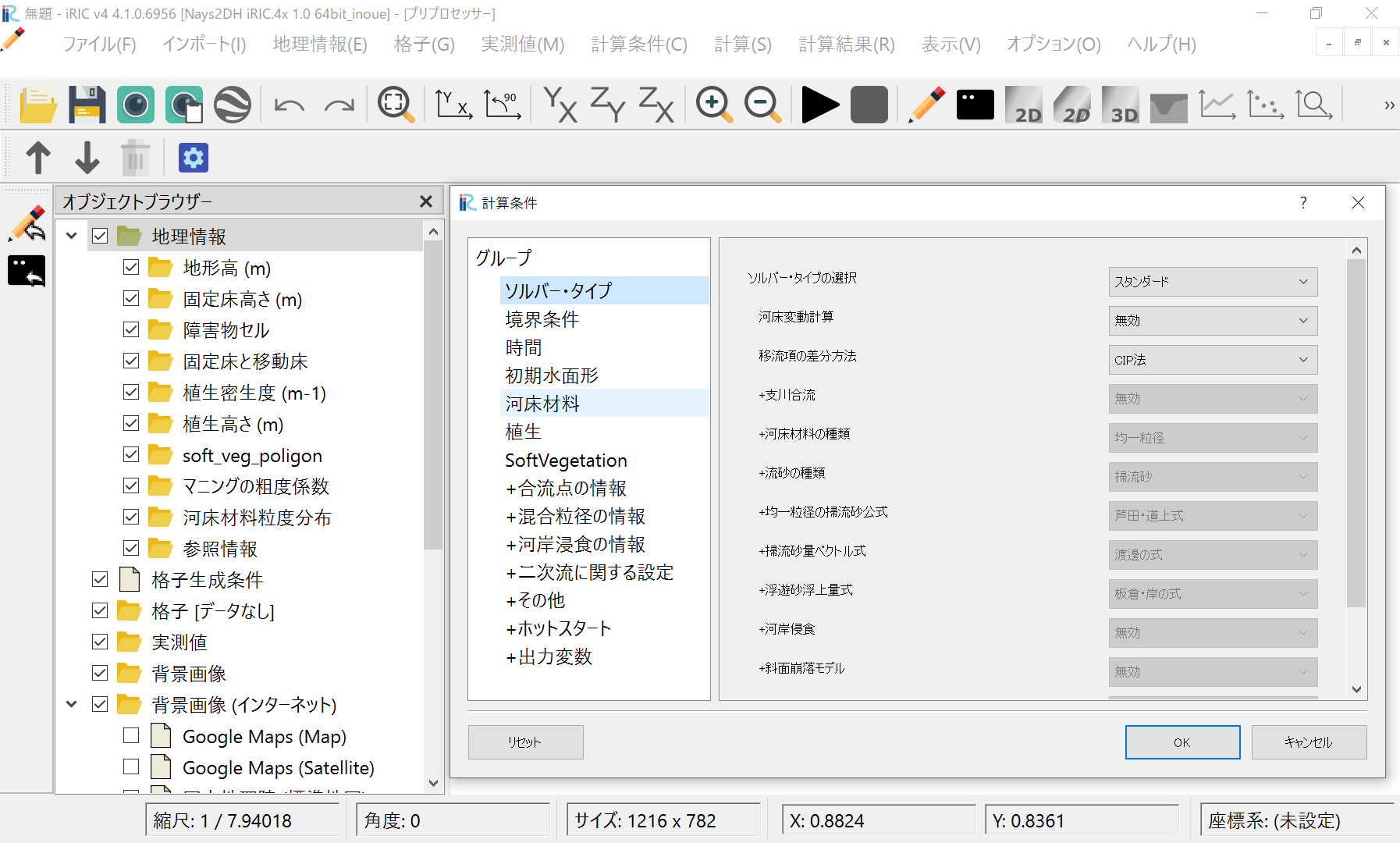Screen dimensions: 1400x843
Task: Click the undo arrow icon
Action: [290, 105]
